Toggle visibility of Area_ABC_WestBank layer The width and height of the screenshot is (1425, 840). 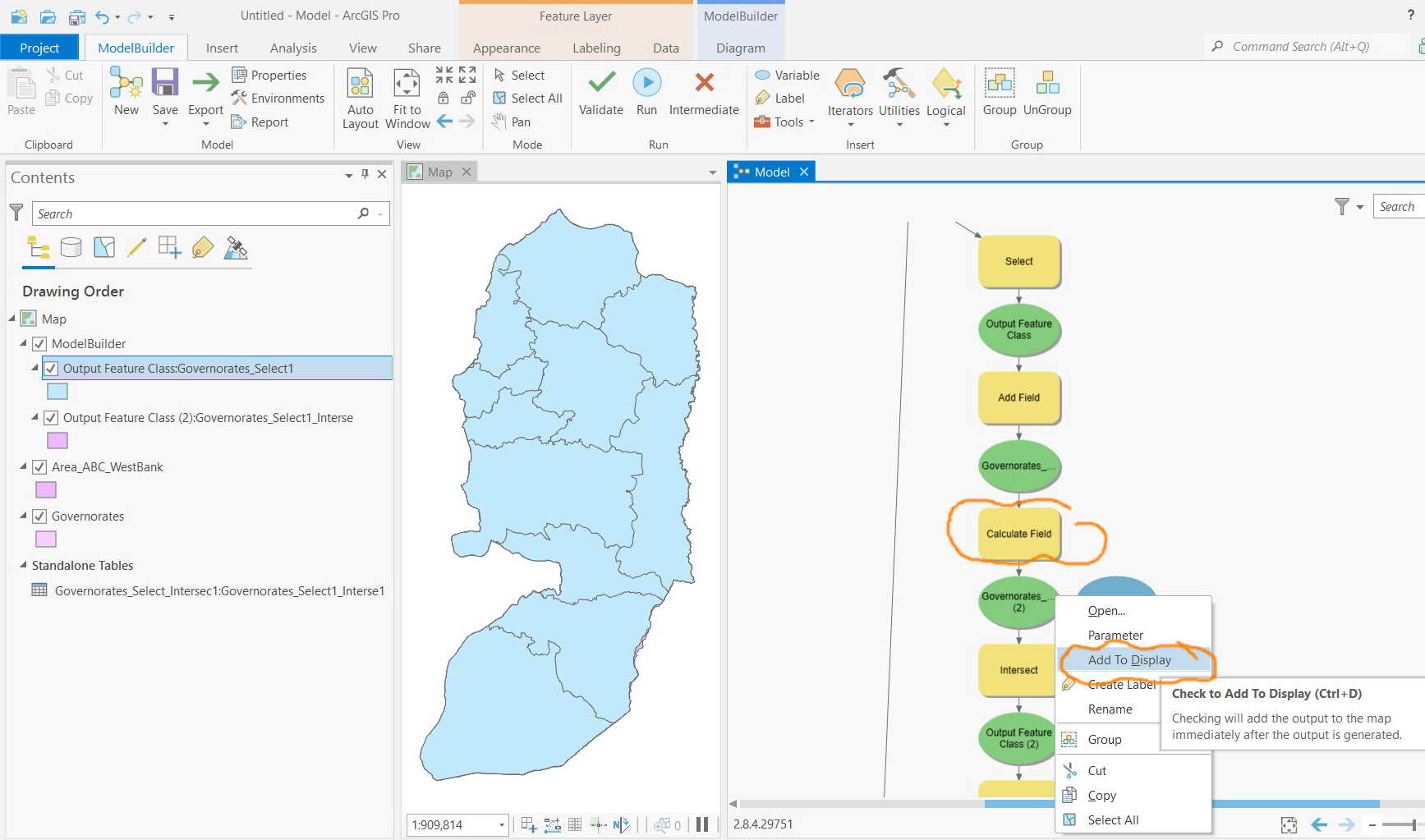[39, 466]
